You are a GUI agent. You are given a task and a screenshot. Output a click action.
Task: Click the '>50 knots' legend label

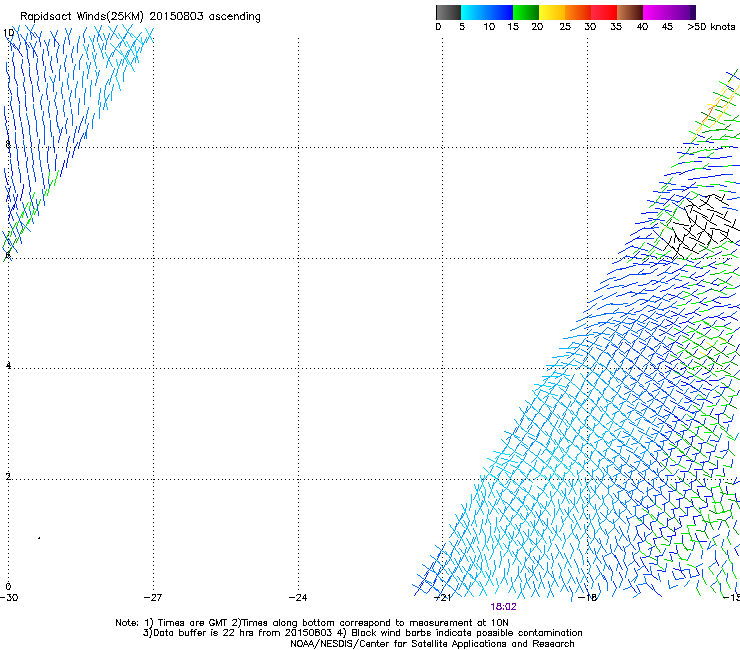pyautogui.click(x=711, y=27)
